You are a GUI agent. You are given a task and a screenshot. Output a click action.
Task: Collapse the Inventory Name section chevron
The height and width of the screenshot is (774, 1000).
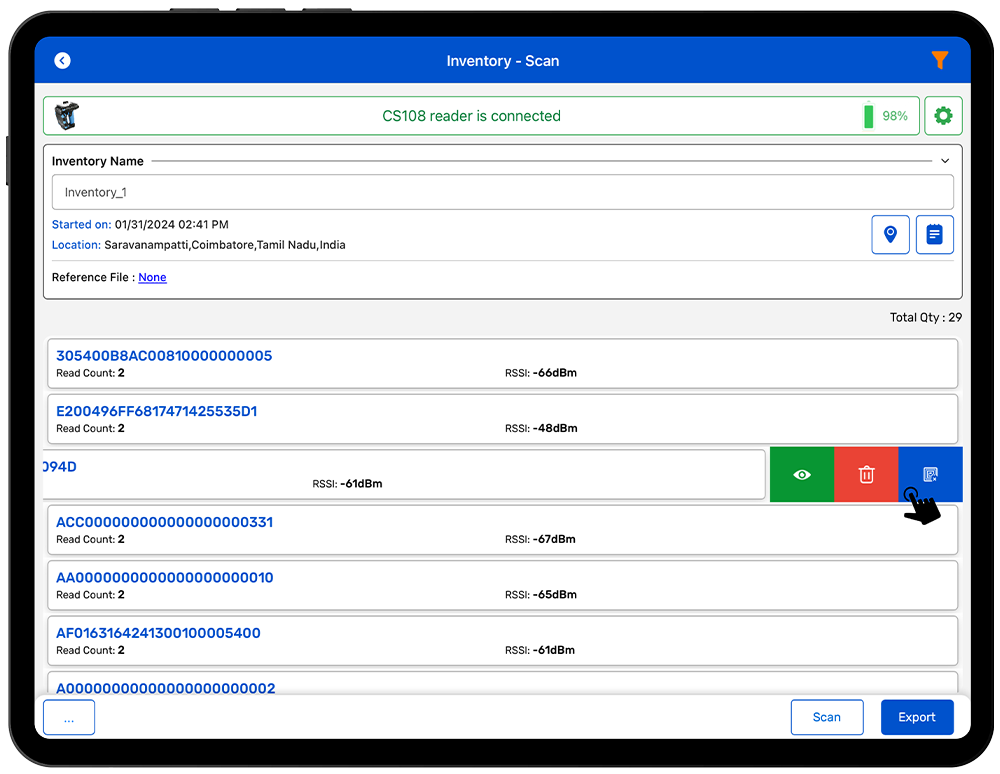pos(945,161)
